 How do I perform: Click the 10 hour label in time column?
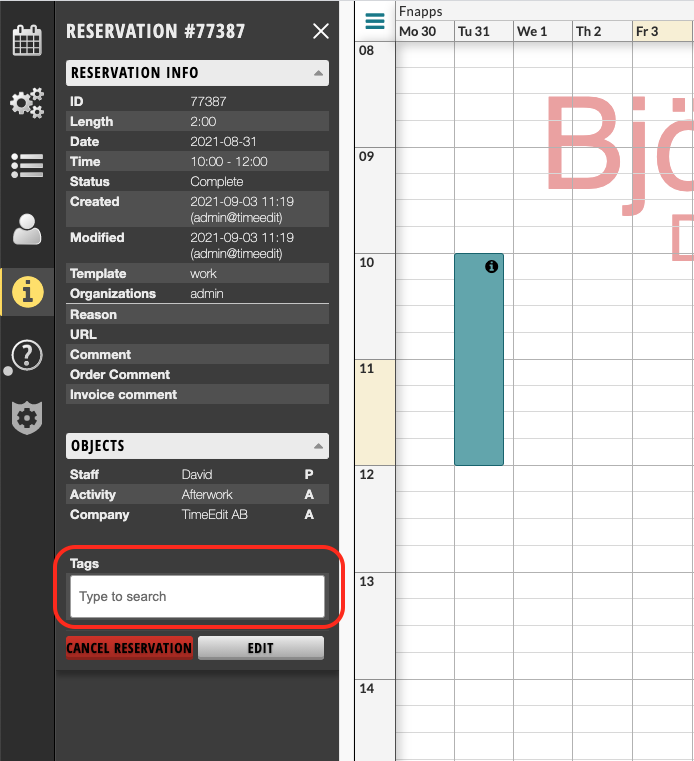click(x=367, y=263)
